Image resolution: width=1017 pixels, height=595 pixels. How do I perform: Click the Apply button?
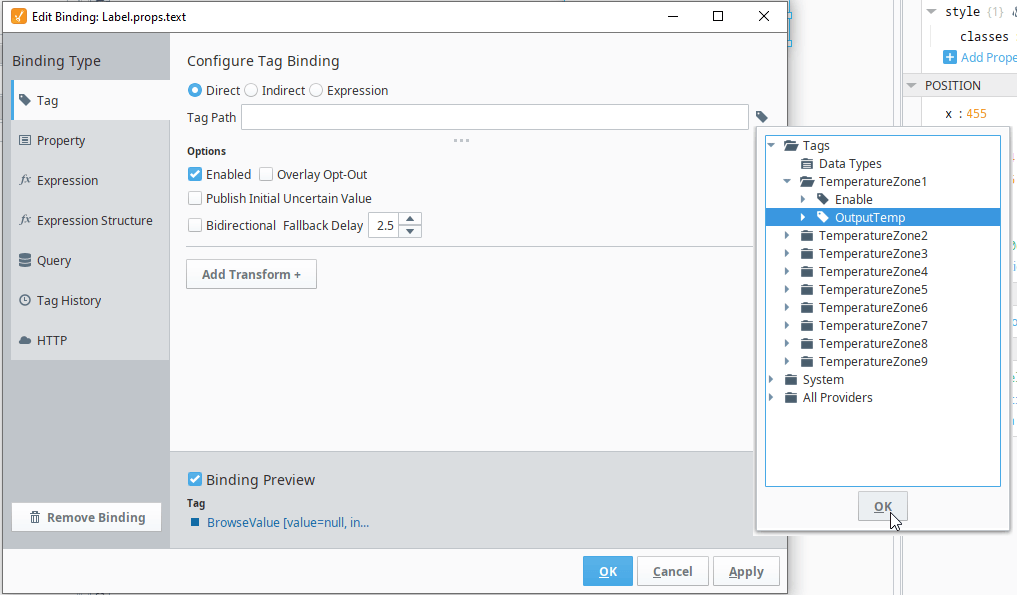746,571
